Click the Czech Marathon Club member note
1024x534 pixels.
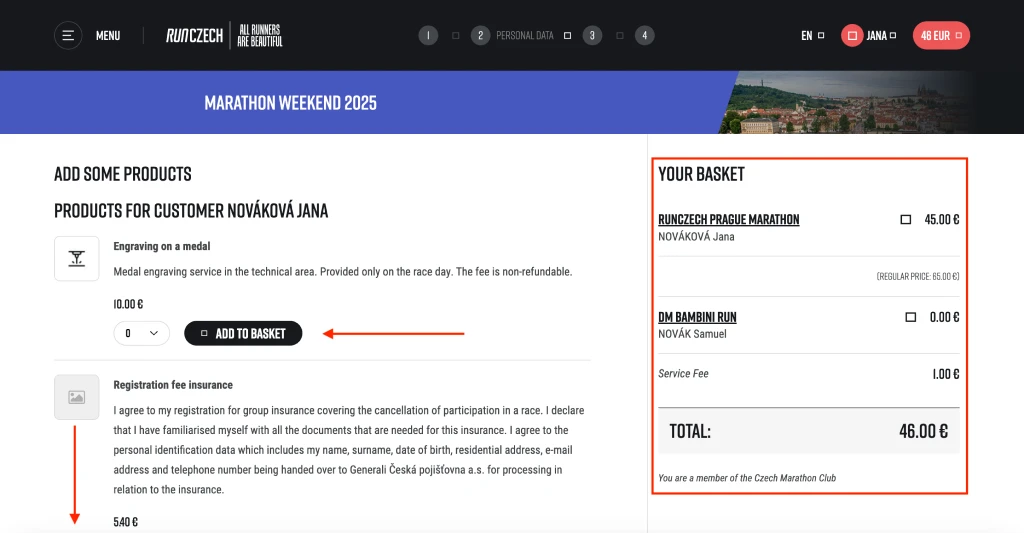coord(747,478)
